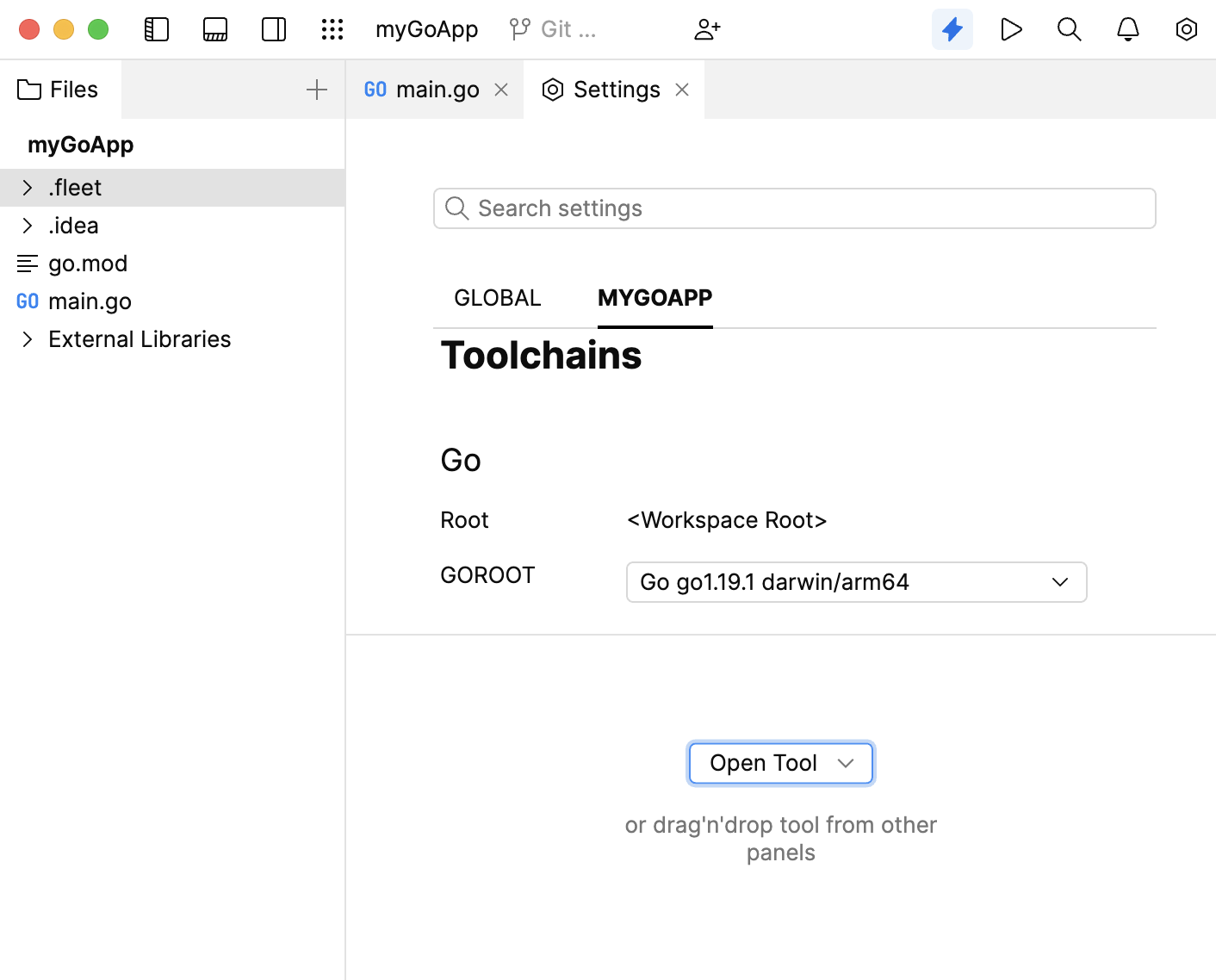This screenshot has width=1216, height=980.
Task: Click the Open Tool button
Action: tap(780, 763)
